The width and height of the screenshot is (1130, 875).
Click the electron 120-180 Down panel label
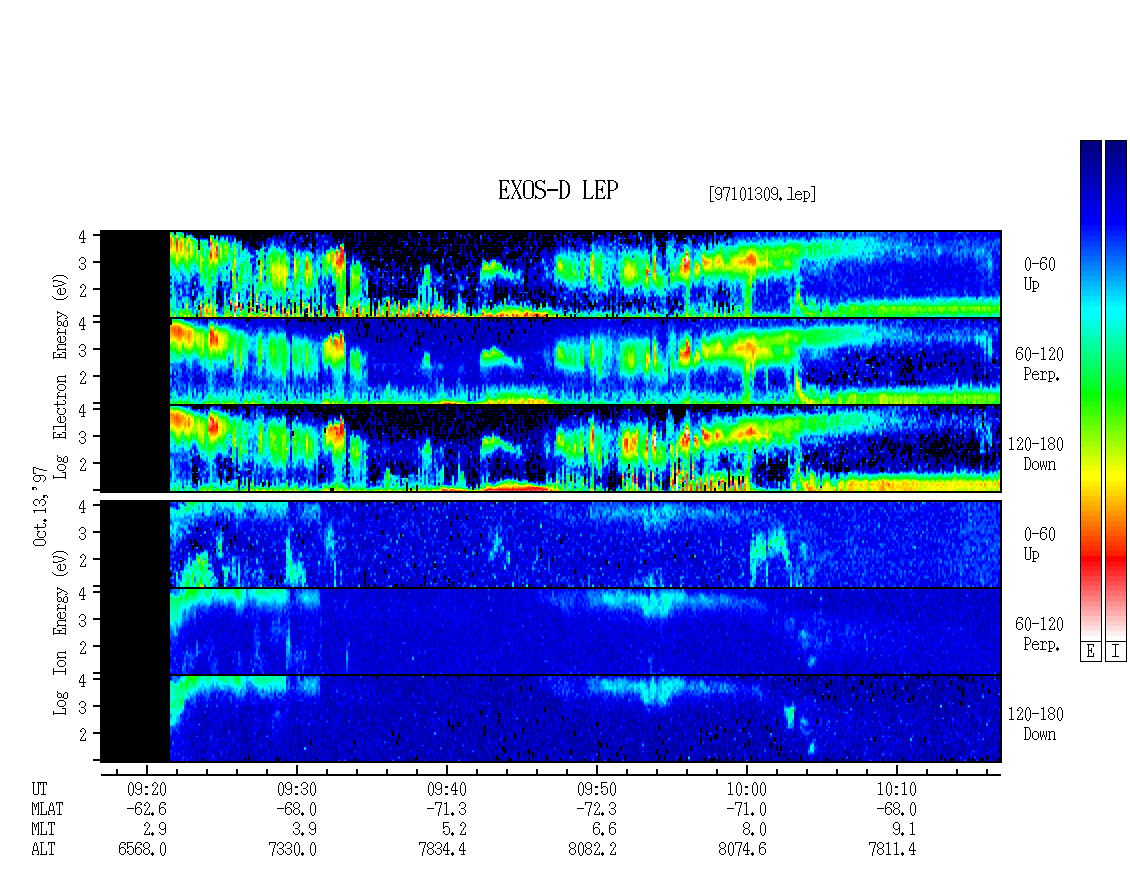[x=1036, y=454]
